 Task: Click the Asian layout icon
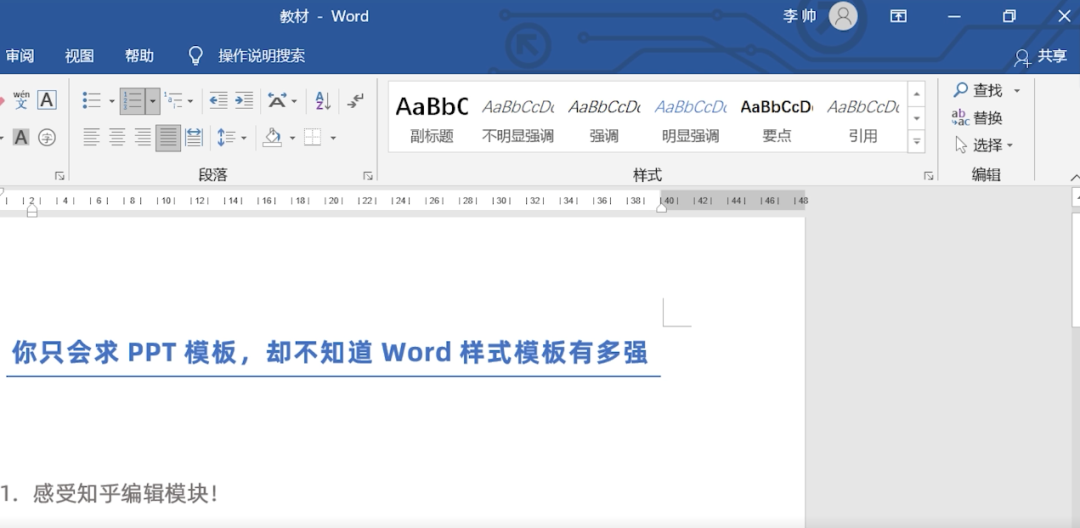coord(277,101)
